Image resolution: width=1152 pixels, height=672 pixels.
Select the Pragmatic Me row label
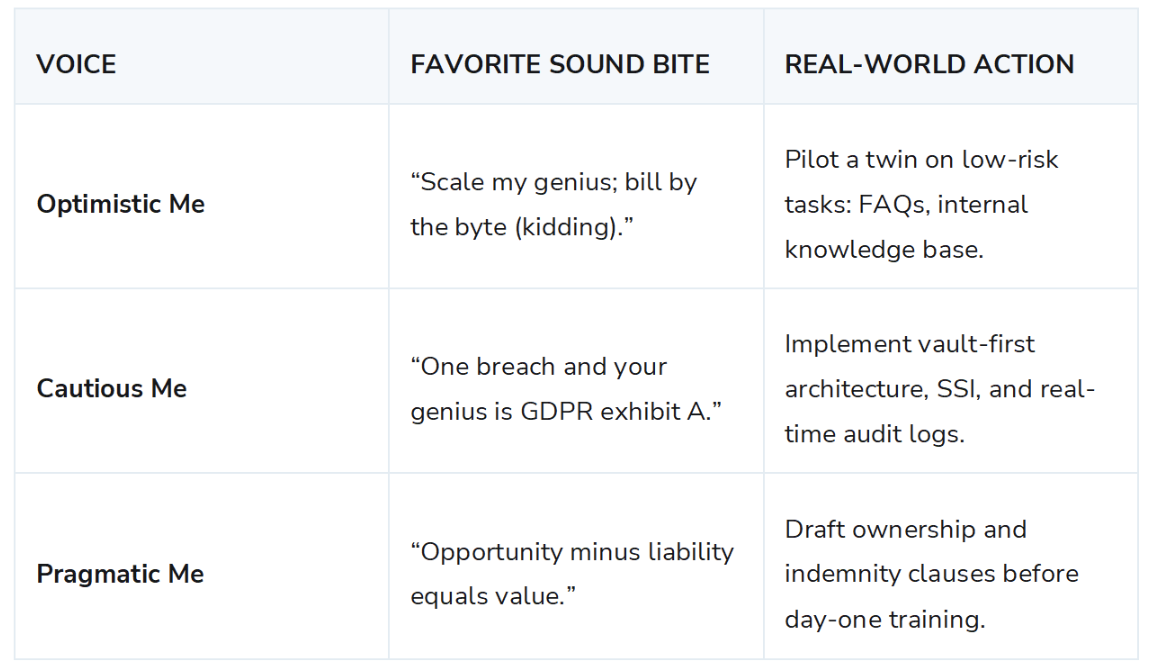pyautogui.click(x=120, y=574)
